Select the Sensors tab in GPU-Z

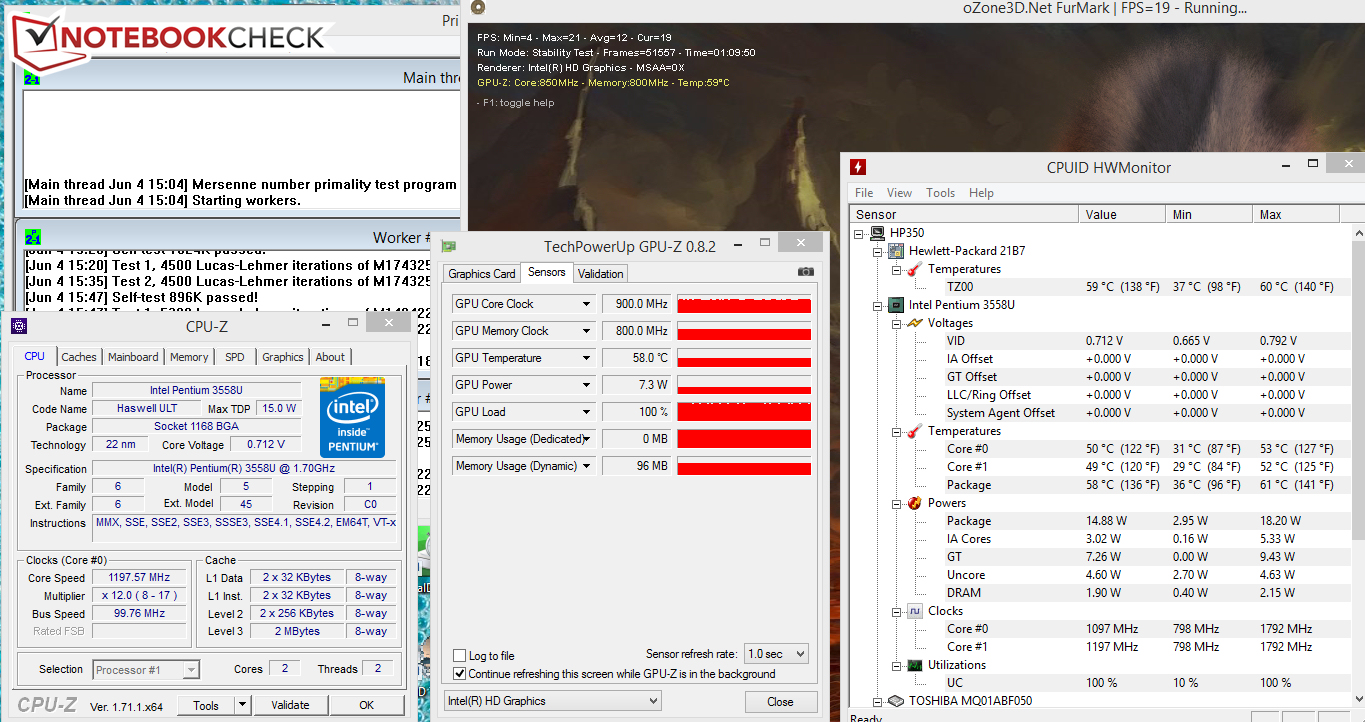(x=547, y=272)
